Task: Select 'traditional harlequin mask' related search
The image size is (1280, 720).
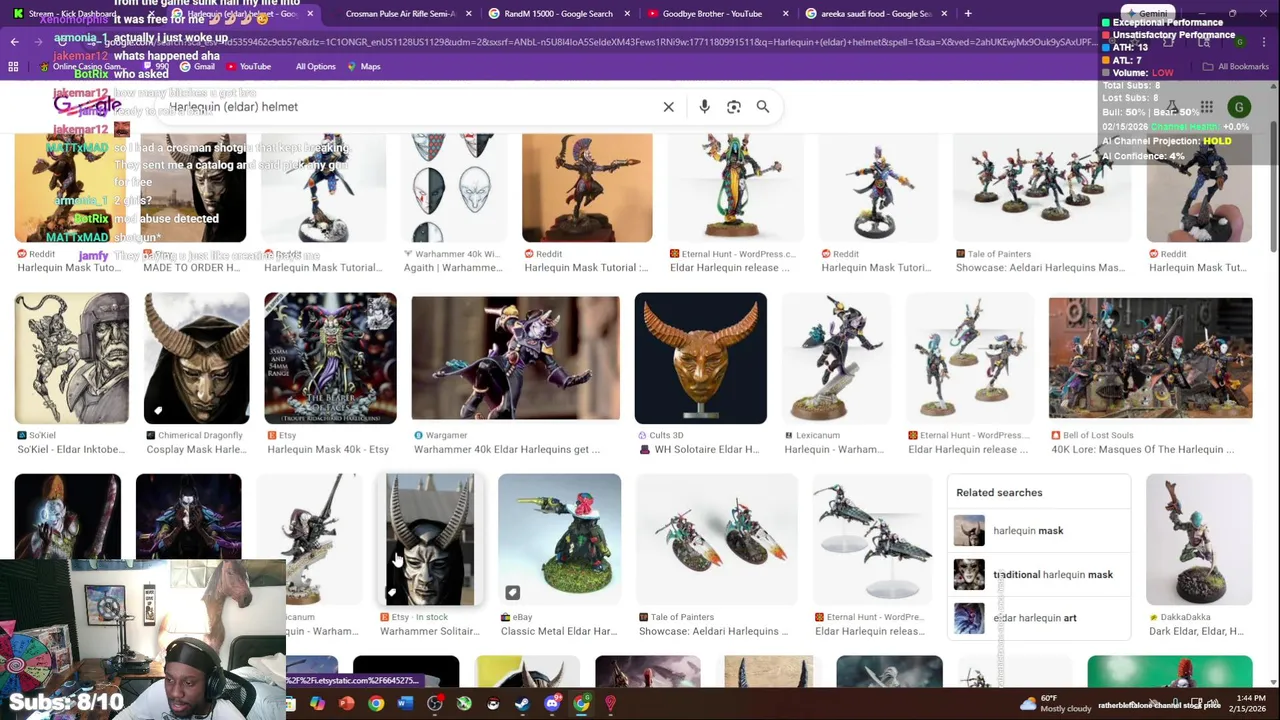Action: pyautogui.click(x=1038, y=575)
